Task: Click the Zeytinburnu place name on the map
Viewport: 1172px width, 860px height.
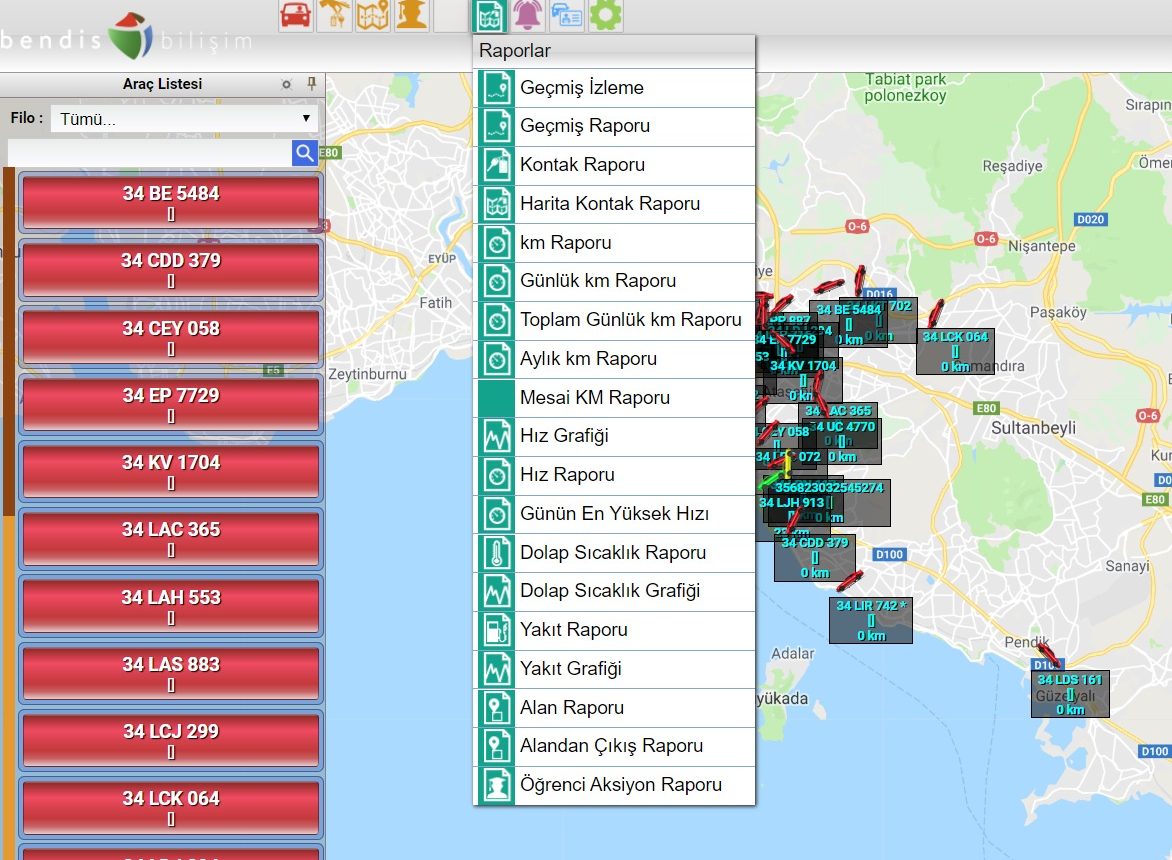Action: 368,374
